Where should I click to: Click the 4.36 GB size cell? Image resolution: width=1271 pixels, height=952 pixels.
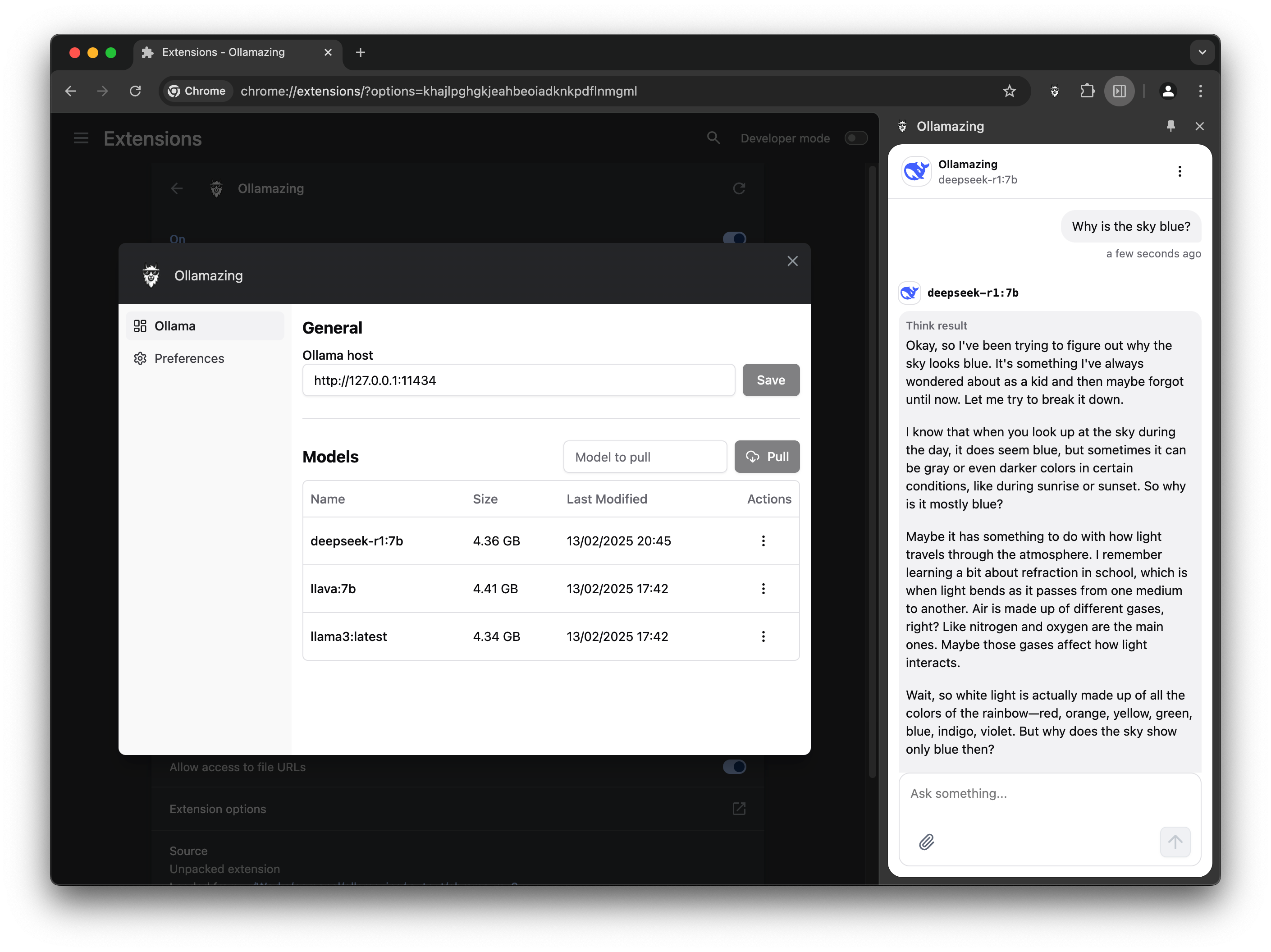click(x=496, y=540)
